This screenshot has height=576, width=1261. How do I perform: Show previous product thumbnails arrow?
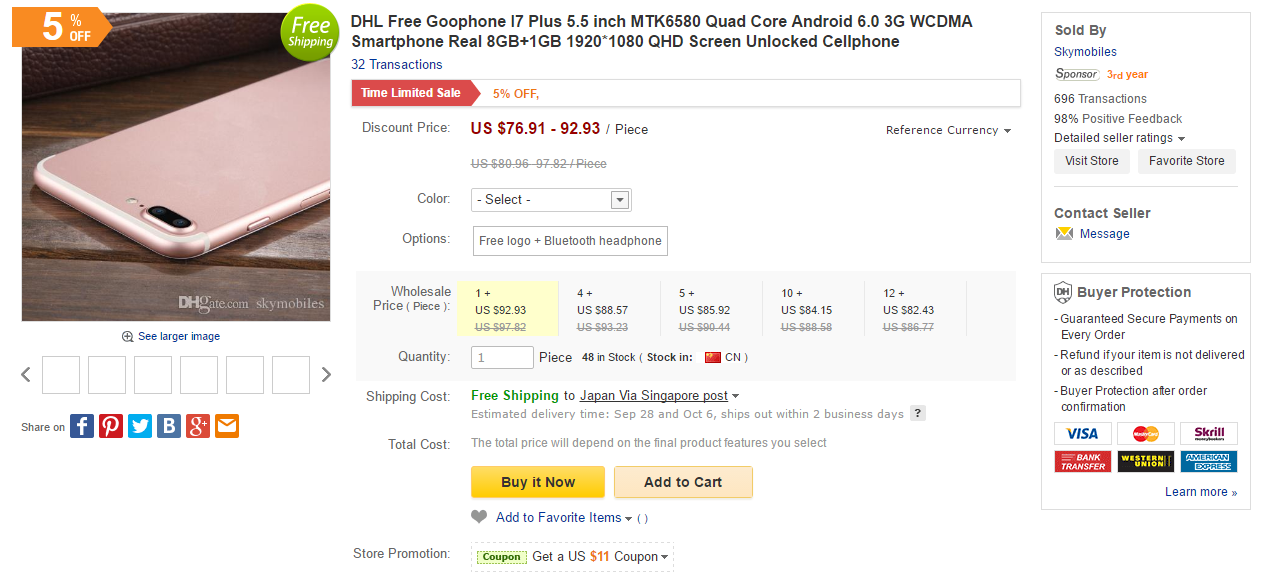[x=26, y=375]
